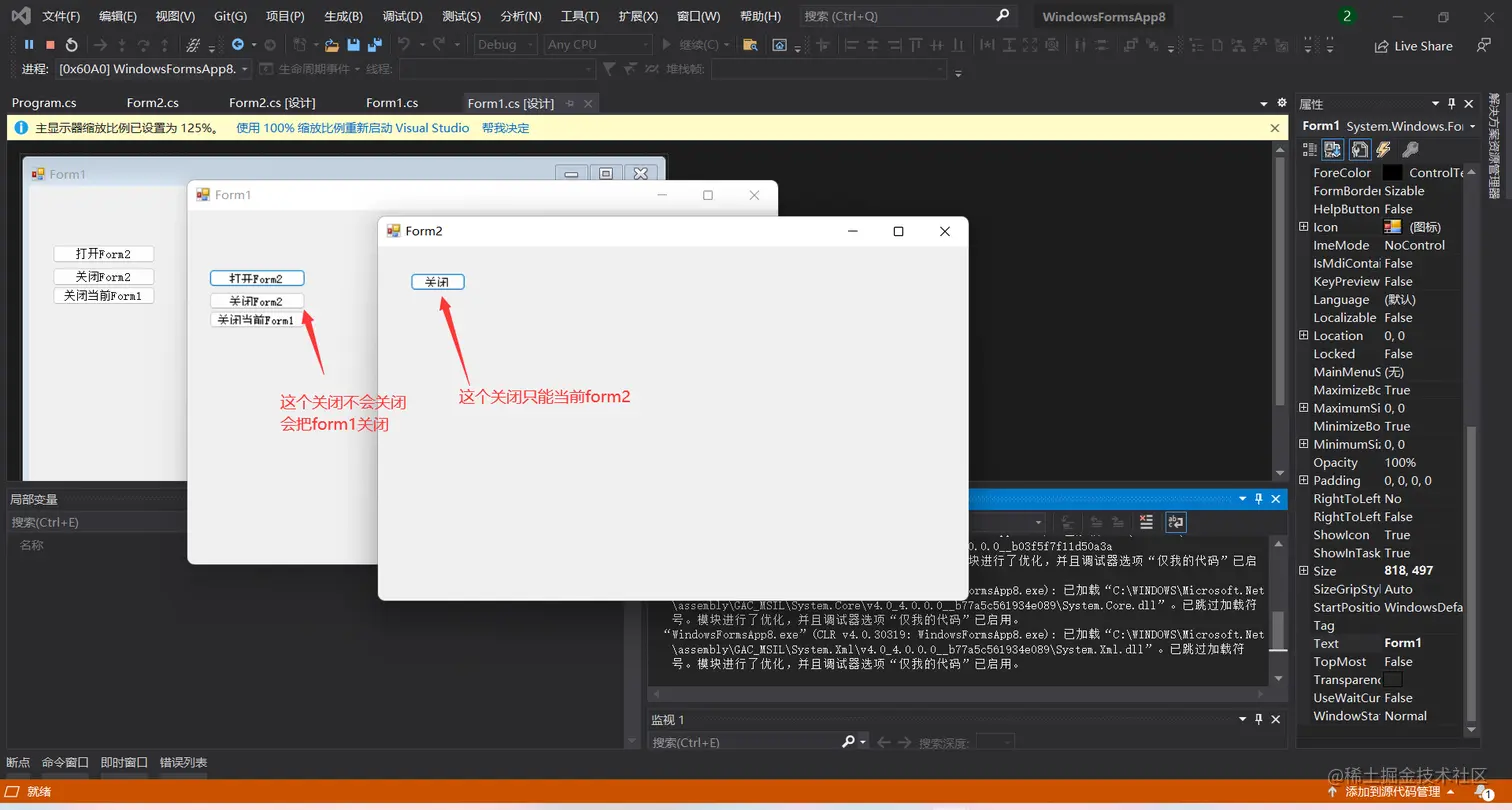1512x810 pixels.
Task: Switch to the Program.cs tab
Action: pos(44,103)
